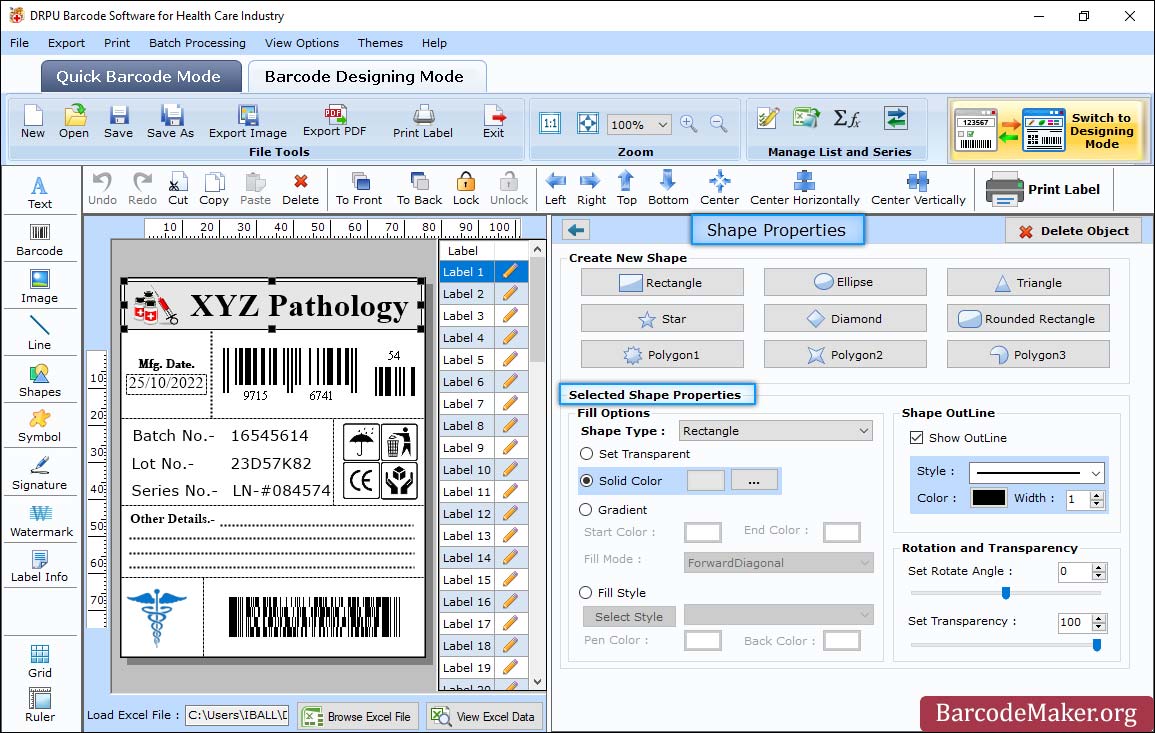Image resolution: width=1155 pixels, height=733 pixels.
Task: Click the Delete toolbar icon
Action: coord(301,189)
